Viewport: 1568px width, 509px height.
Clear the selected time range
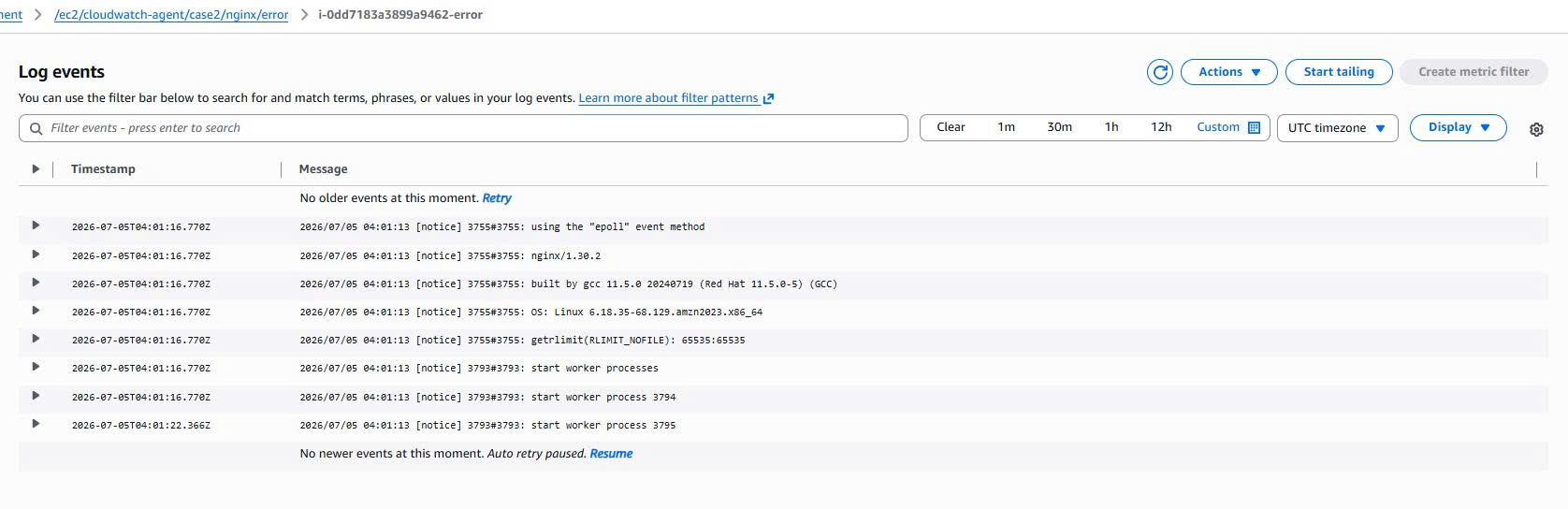(x=951, y=127)
